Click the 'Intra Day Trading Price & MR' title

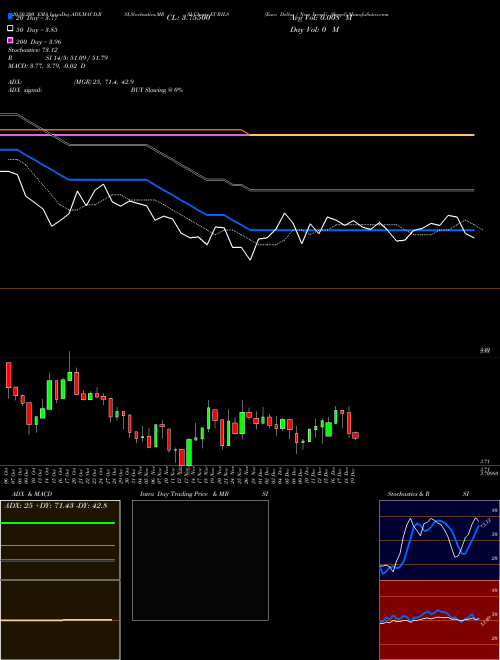184,494
